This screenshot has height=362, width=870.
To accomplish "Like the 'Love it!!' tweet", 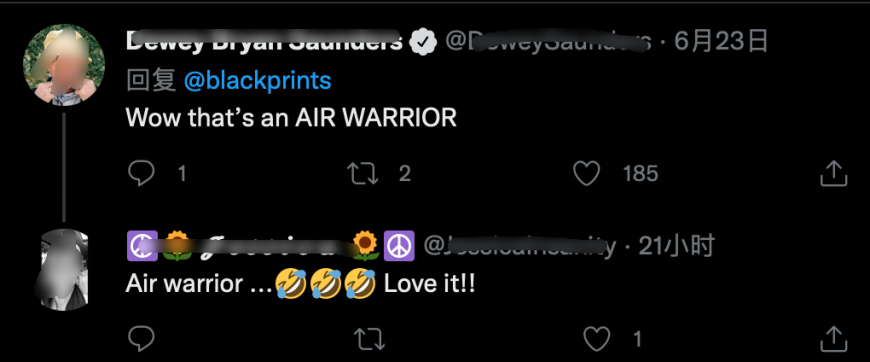I will tap(596, 339).
